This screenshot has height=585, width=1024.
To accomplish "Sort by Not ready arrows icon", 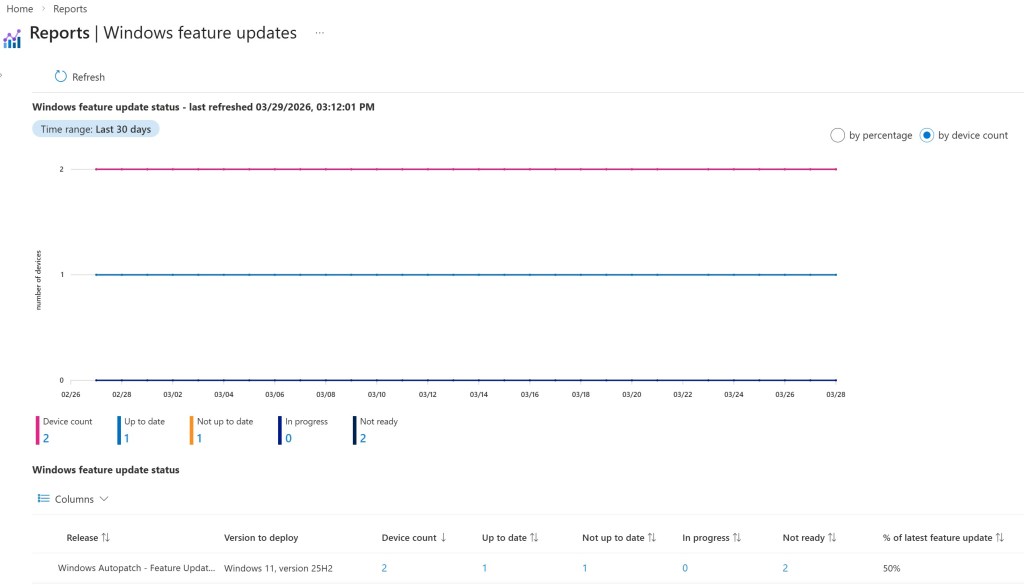I will pos(832,538).
